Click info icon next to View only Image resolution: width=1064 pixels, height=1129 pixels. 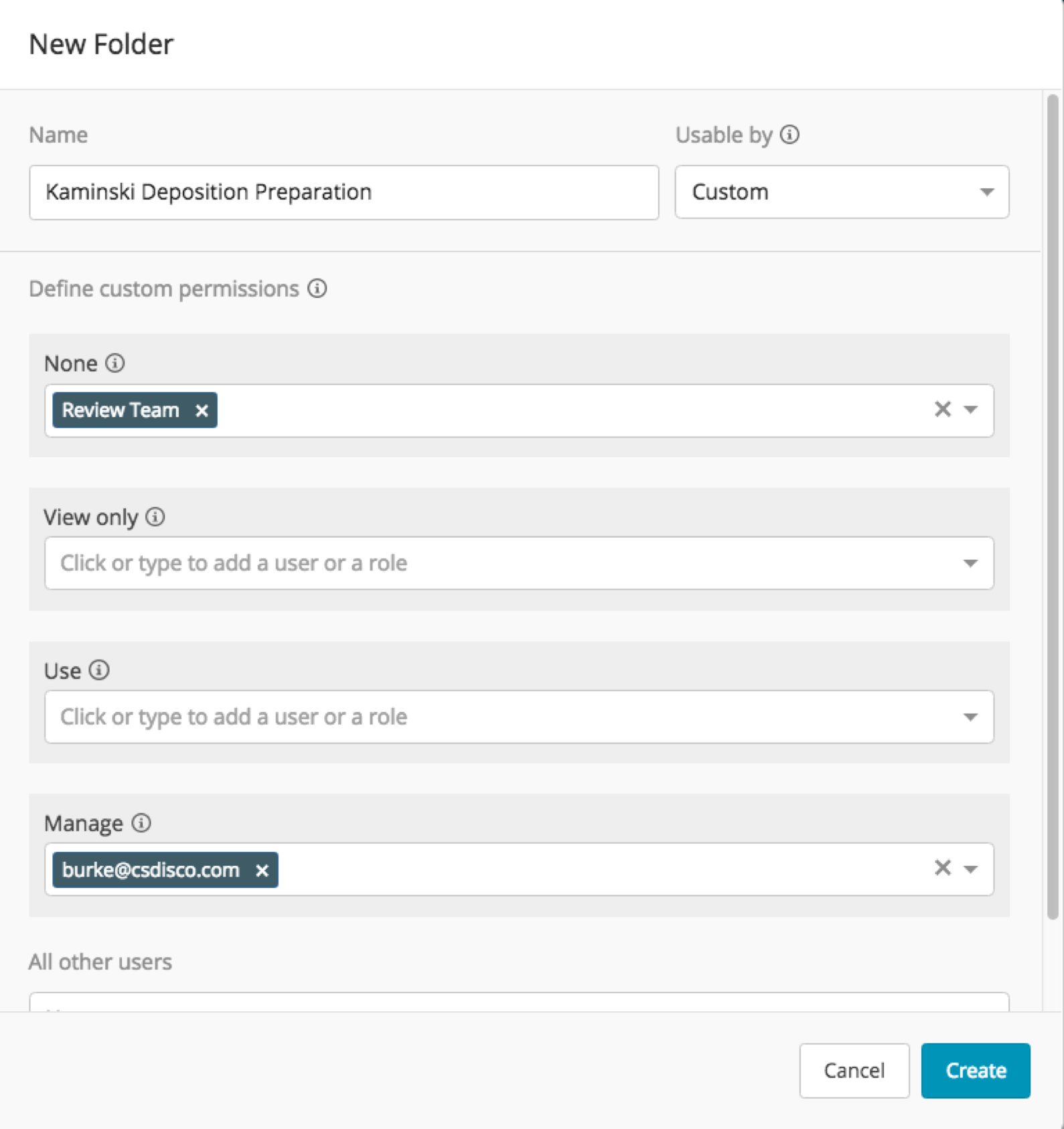pos(155,517)
